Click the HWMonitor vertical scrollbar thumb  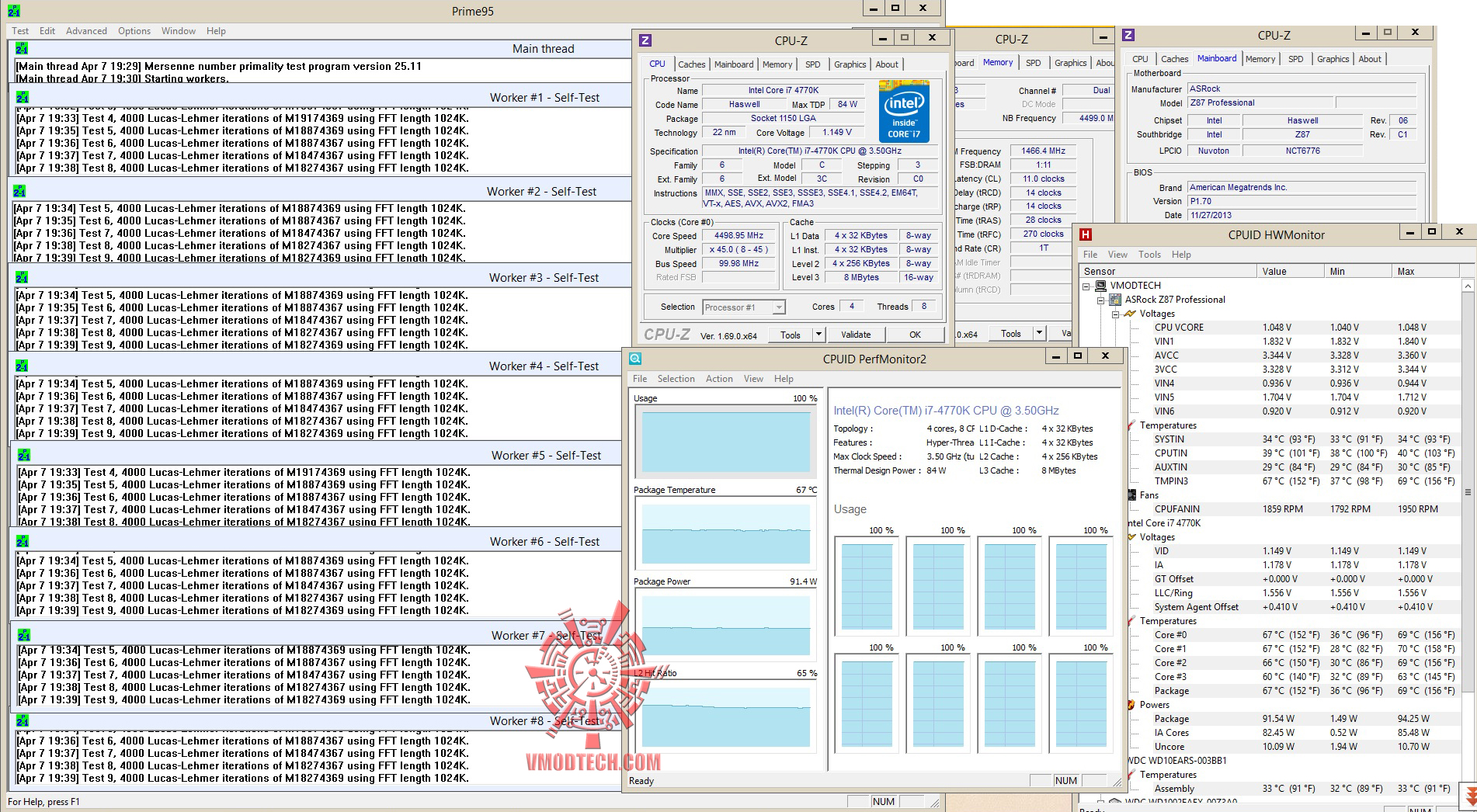pos(1468,492)
